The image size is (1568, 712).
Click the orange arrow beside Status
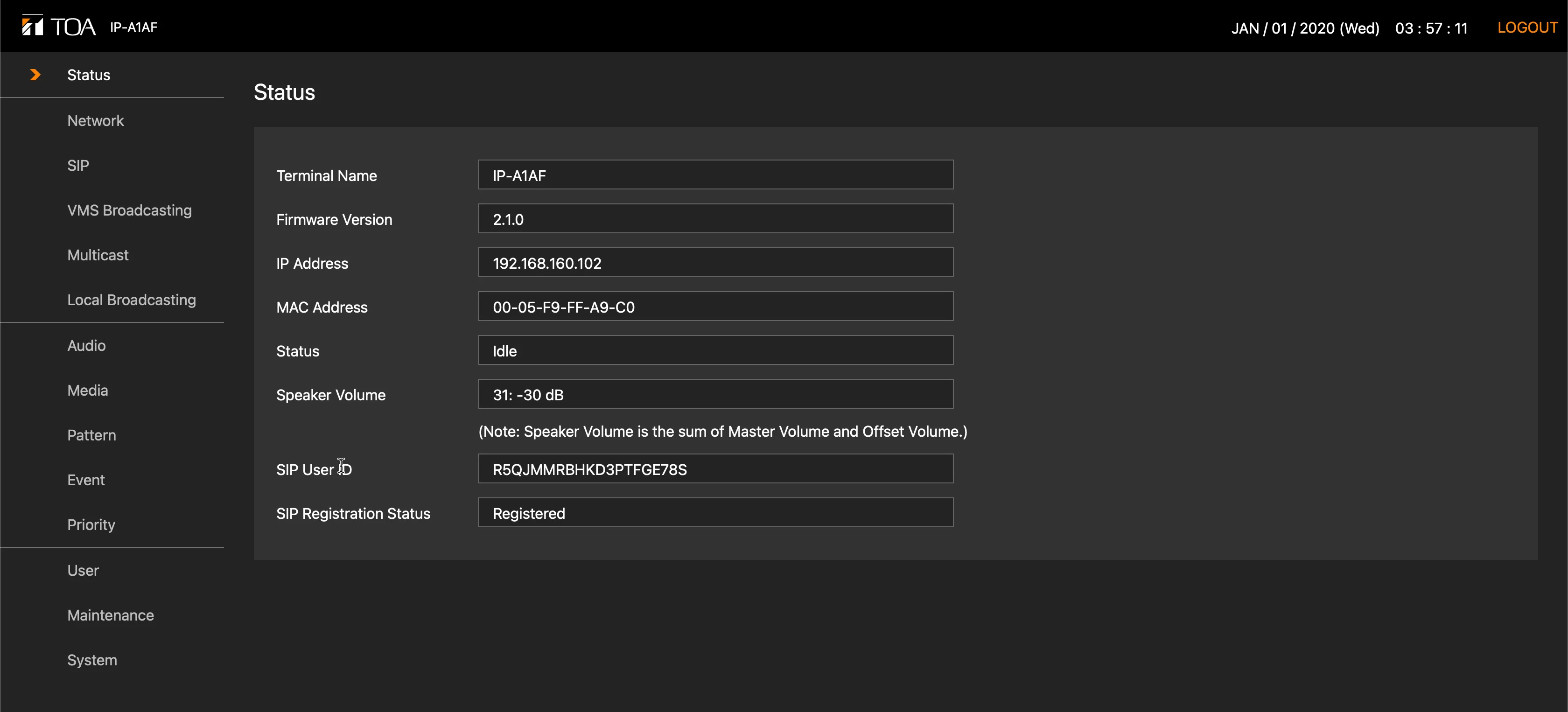(35, 75)
